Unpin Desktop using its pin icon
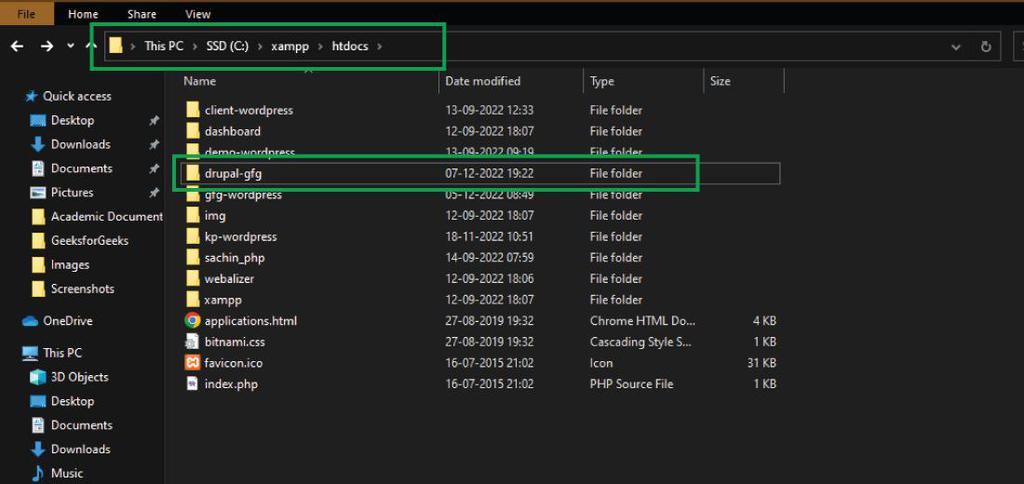This screenshot has height=484, width=1024. pos(153,121)
